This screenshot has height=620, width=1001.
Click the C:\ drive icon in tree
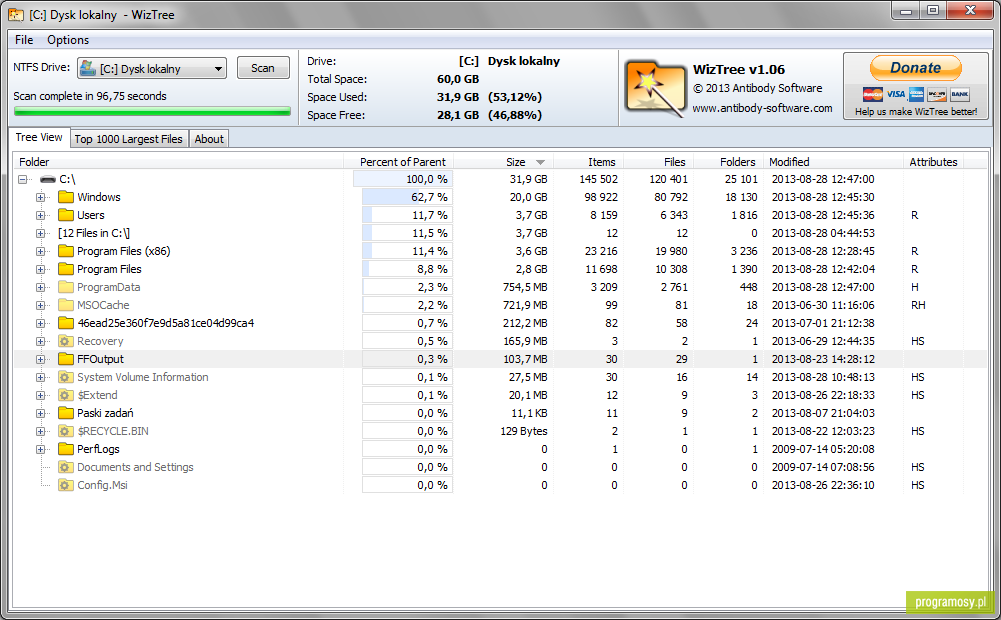[48, 179]
